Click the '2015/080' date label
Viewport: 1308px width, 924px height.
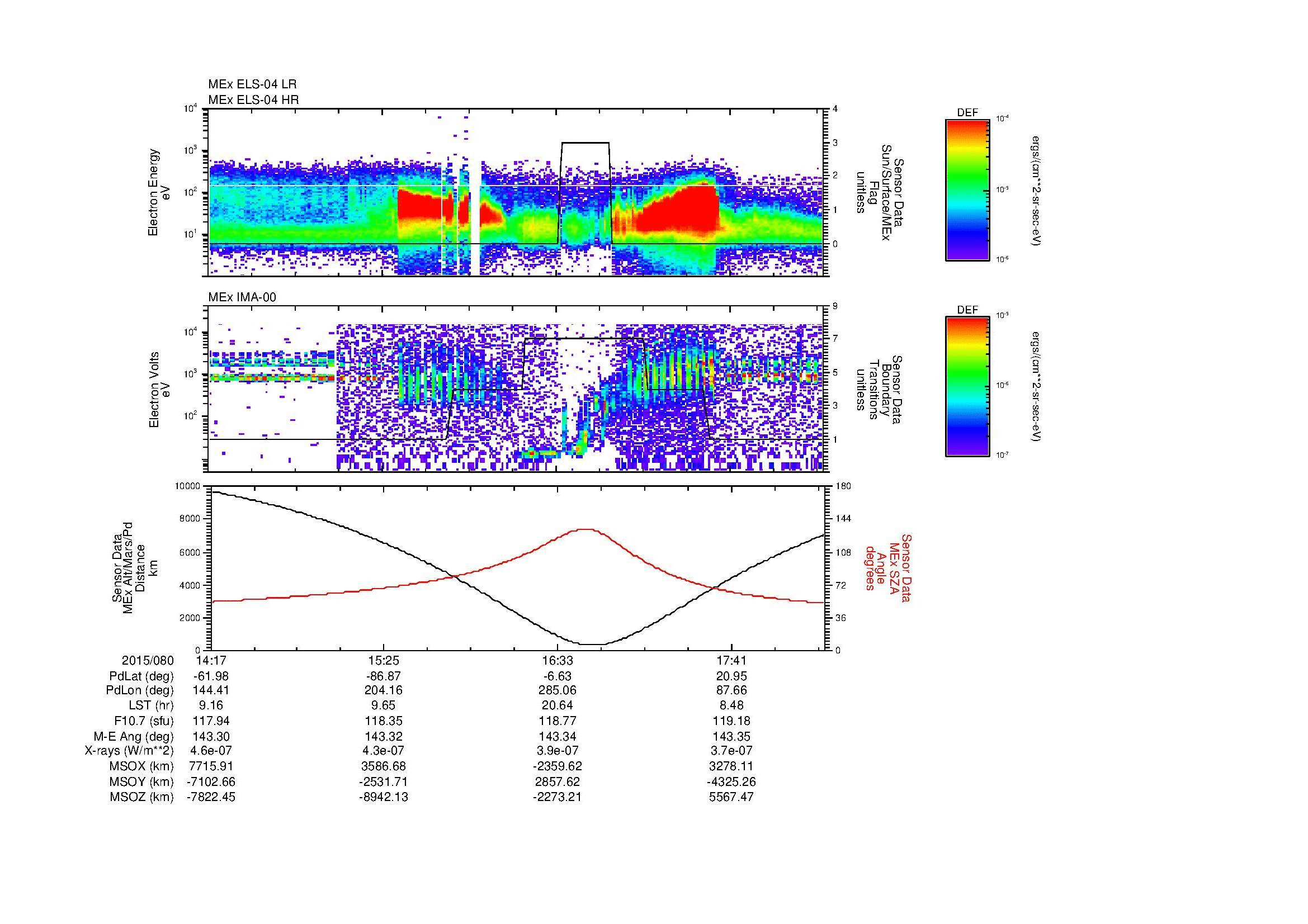click(148, 660)
